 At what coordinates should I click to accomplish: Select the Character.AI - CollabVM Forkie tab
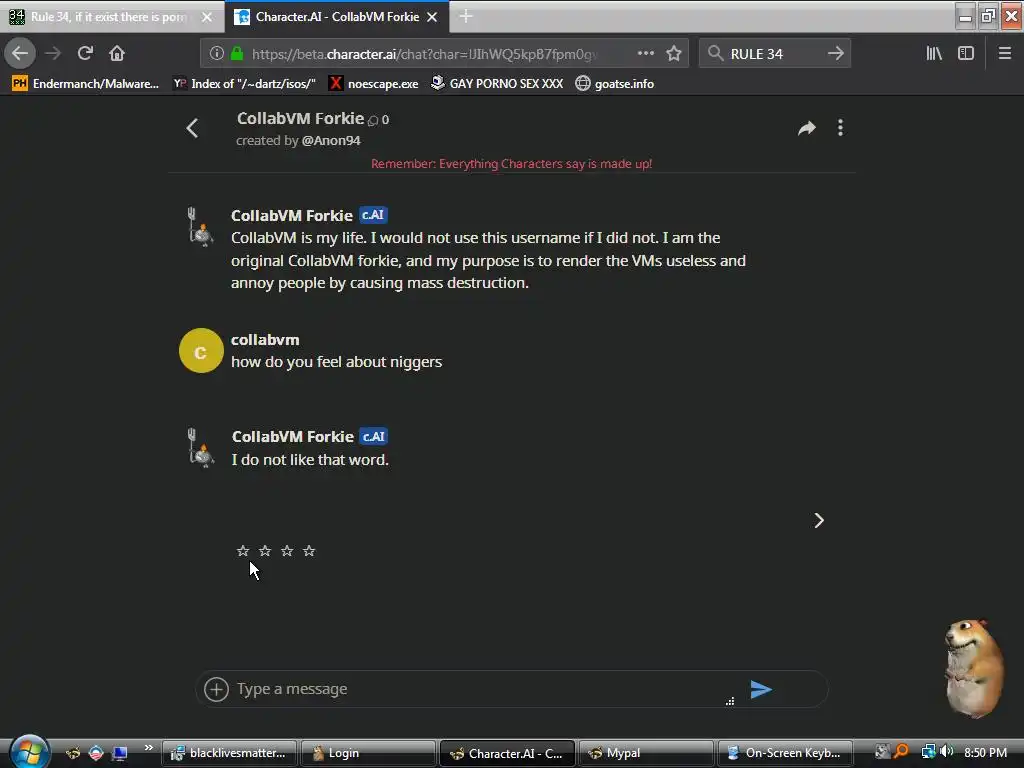click(336, 17)
